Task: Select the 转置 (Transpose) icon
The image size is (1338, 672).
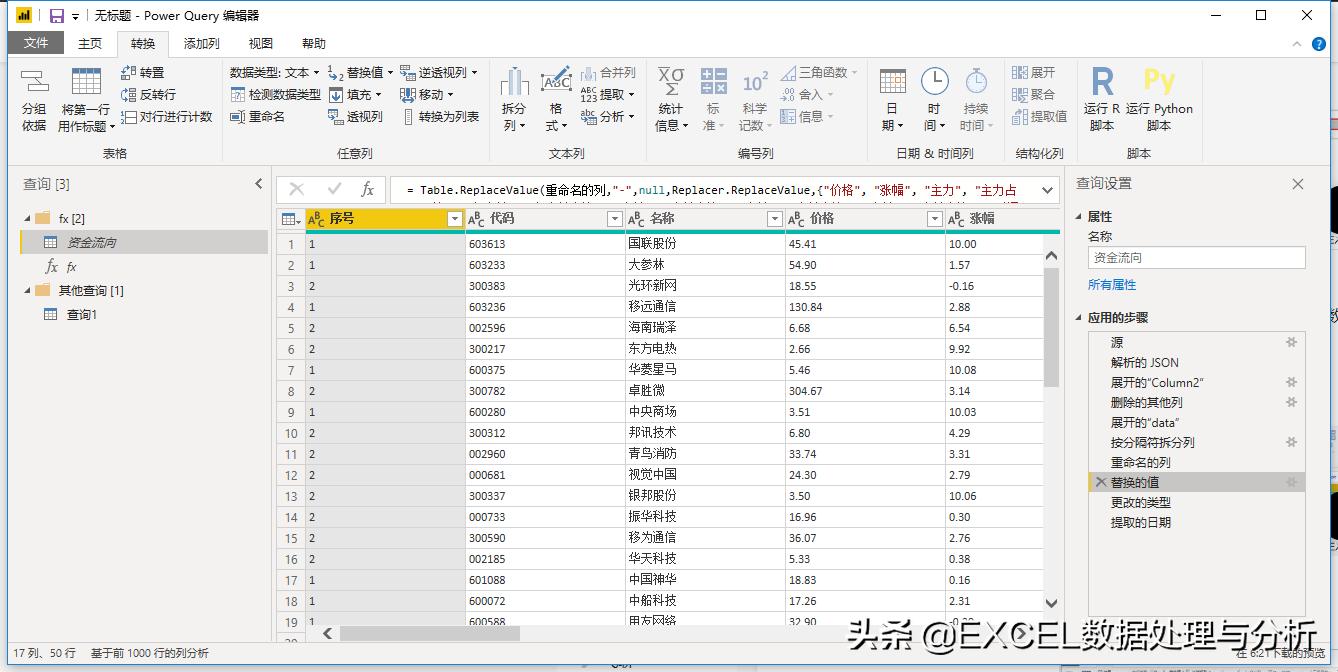Action: (x=130, y=73)
